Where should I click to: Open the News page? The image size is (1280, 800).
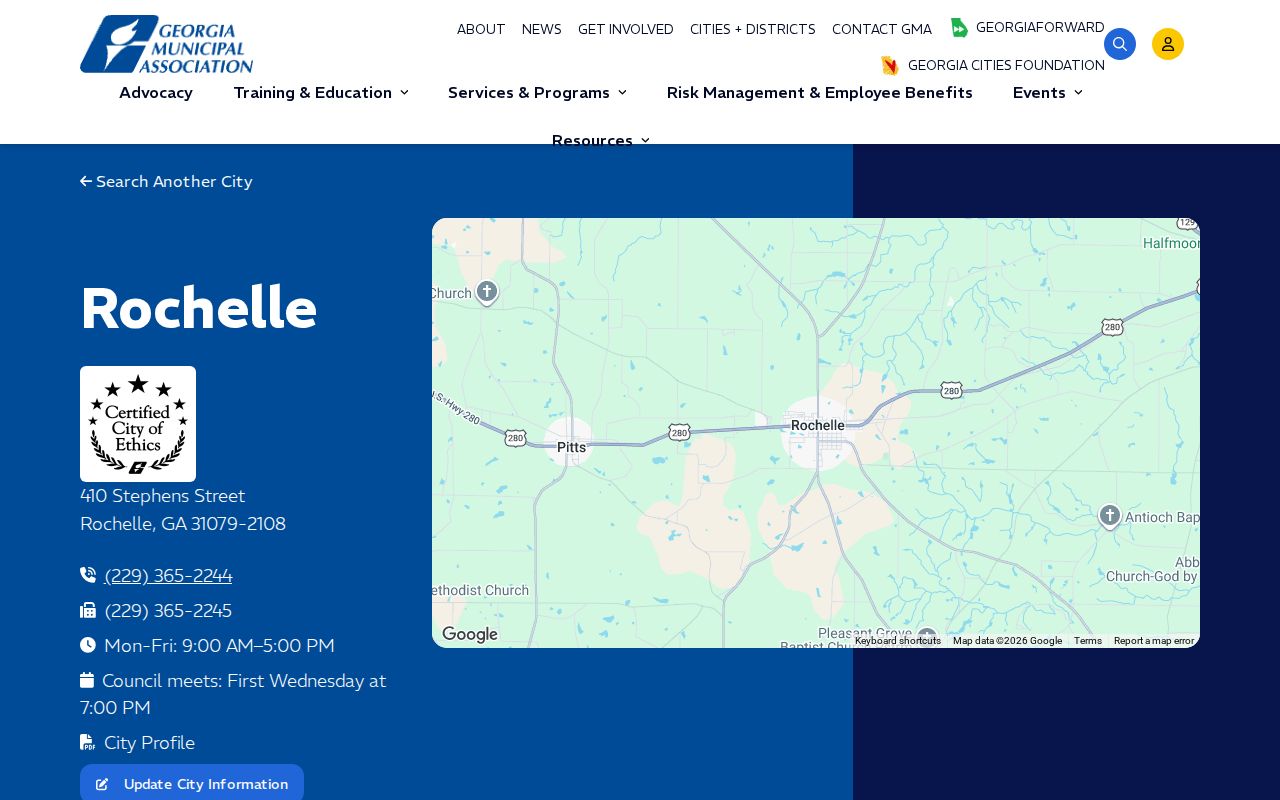click(542, 30)
